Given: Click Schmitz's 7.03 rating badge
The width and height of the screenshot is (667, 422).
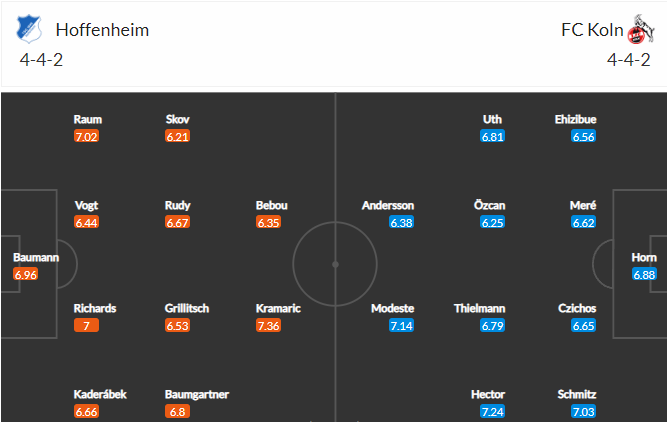Looking at the screenshot, I should coord(584,411).
